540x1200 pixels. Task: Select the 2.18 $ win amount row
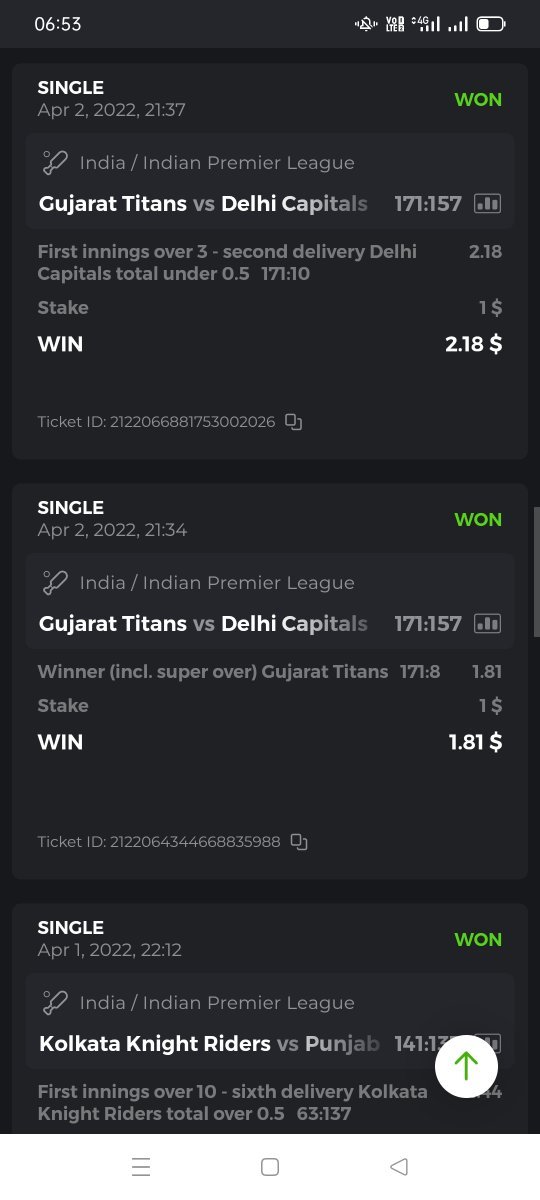[x=270, y=344]
